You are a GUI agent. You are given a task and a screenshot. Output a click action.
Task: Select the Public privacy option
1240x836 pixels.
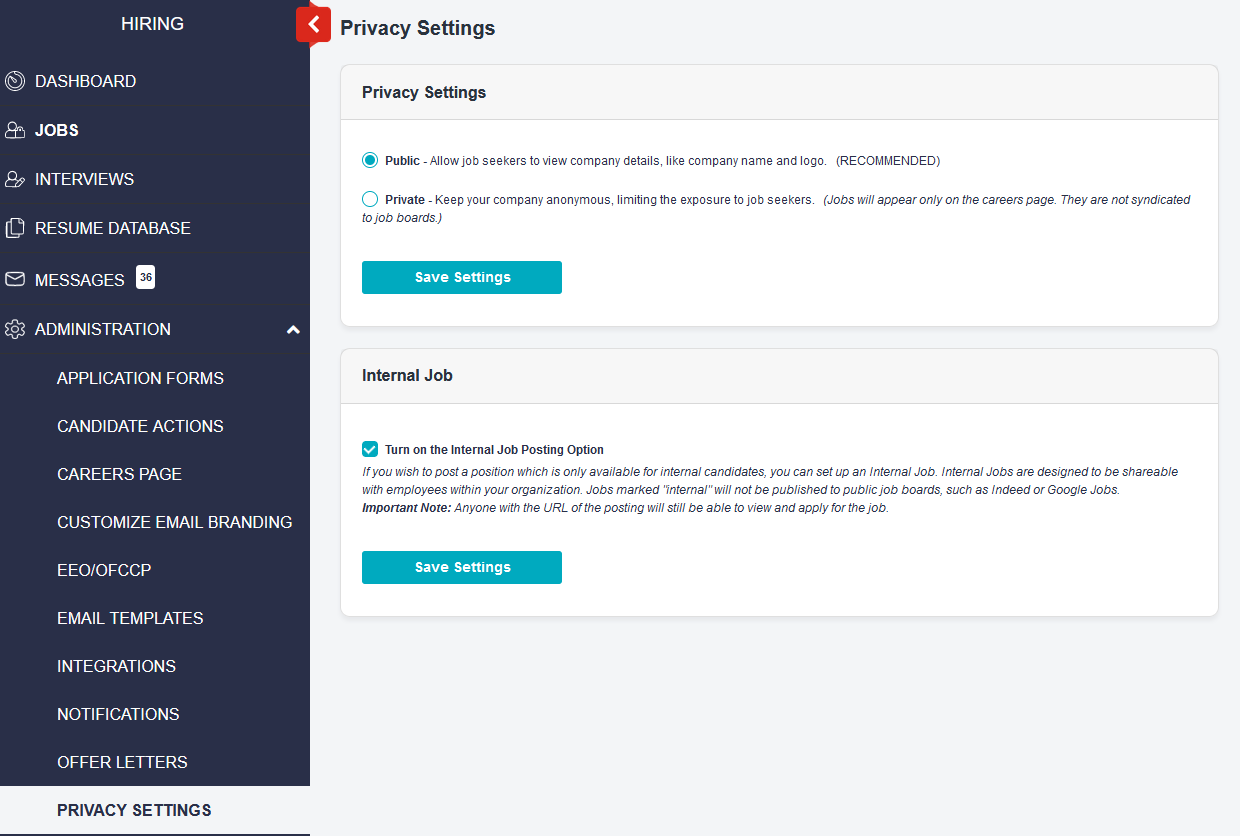coord(369,160)
